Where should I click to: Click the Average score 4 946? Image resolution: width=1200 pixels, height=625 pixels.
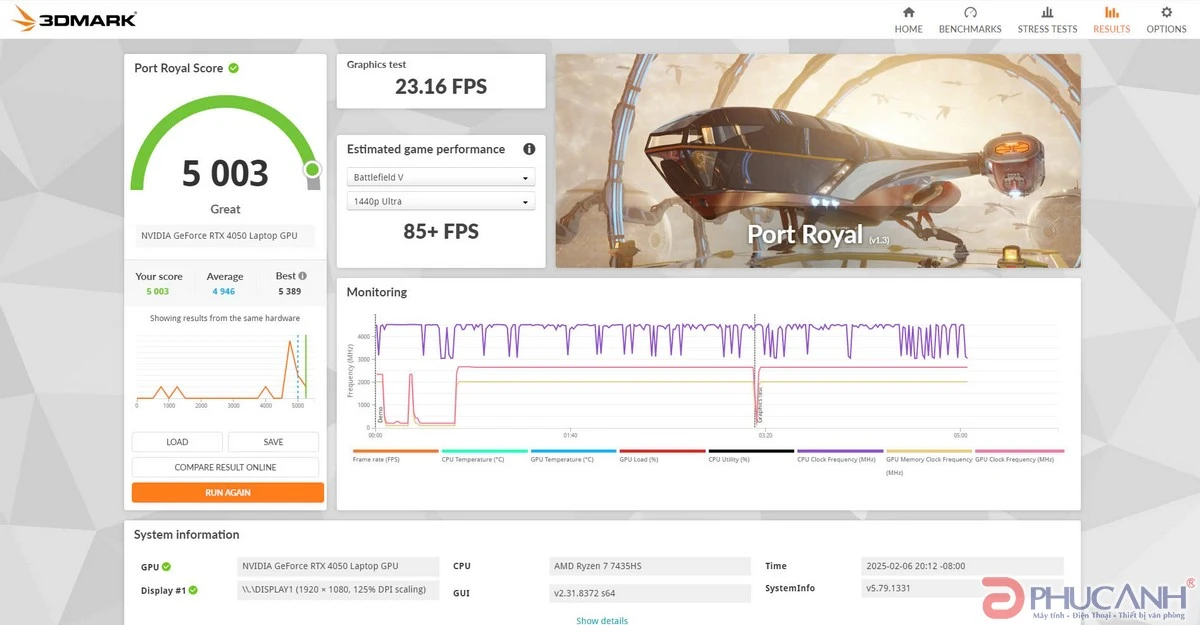coord(225,292)
